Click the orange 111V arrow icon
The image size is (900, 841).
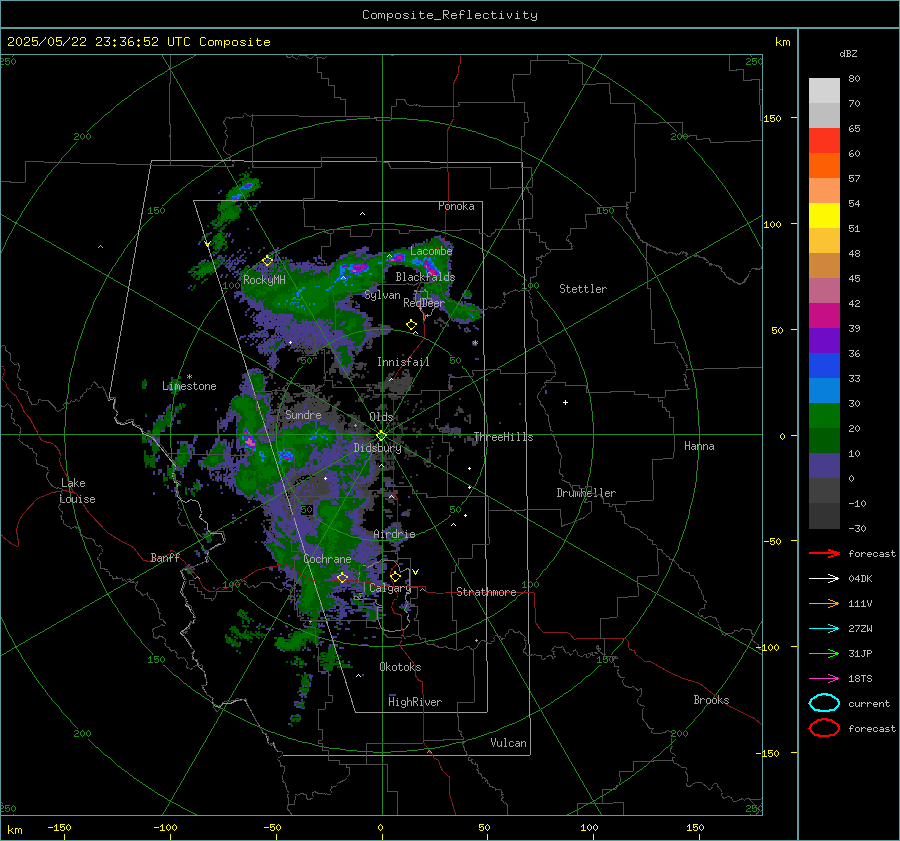click(x=824, y=603)
